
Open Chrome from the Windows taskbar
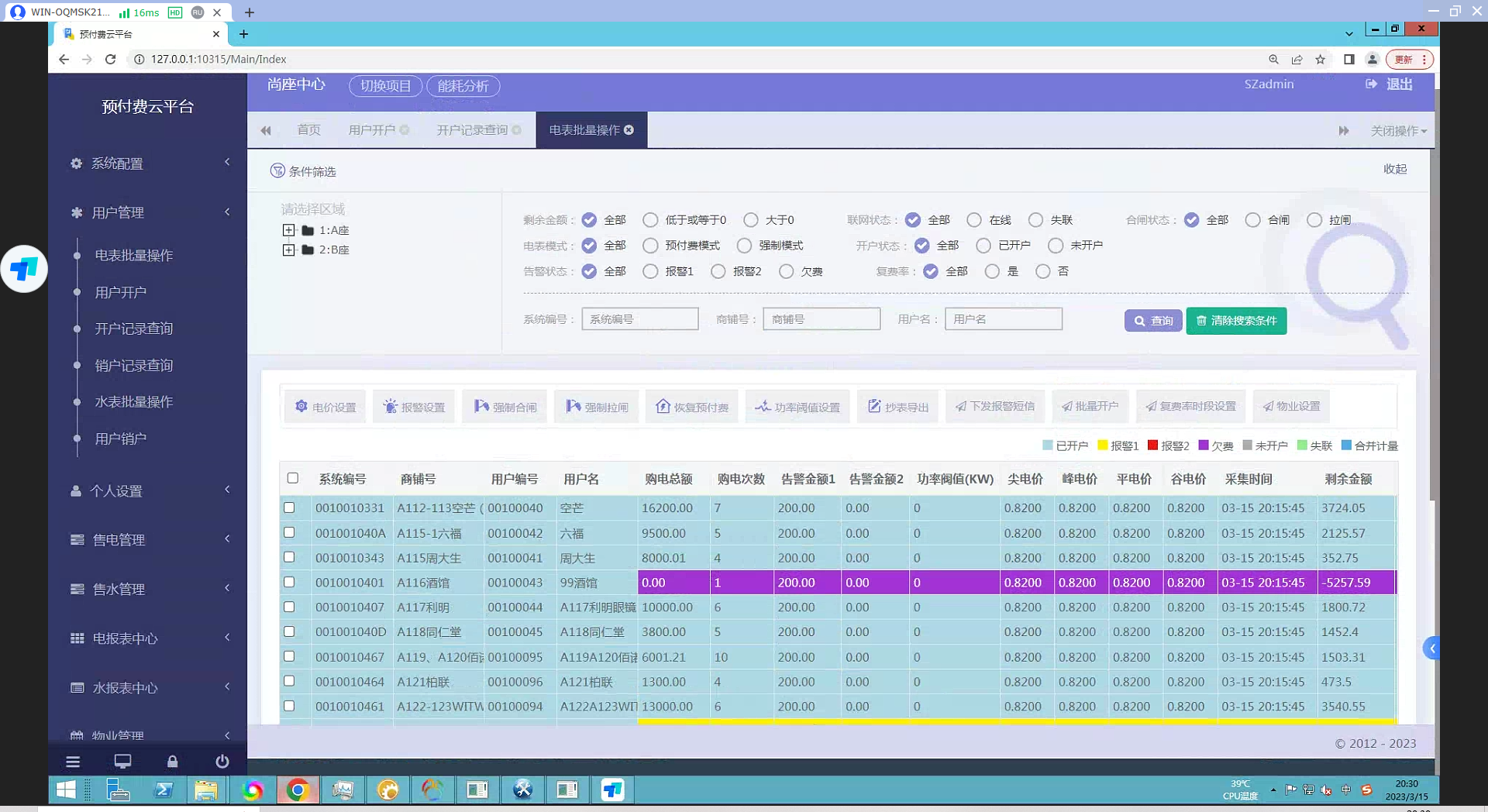298,790
